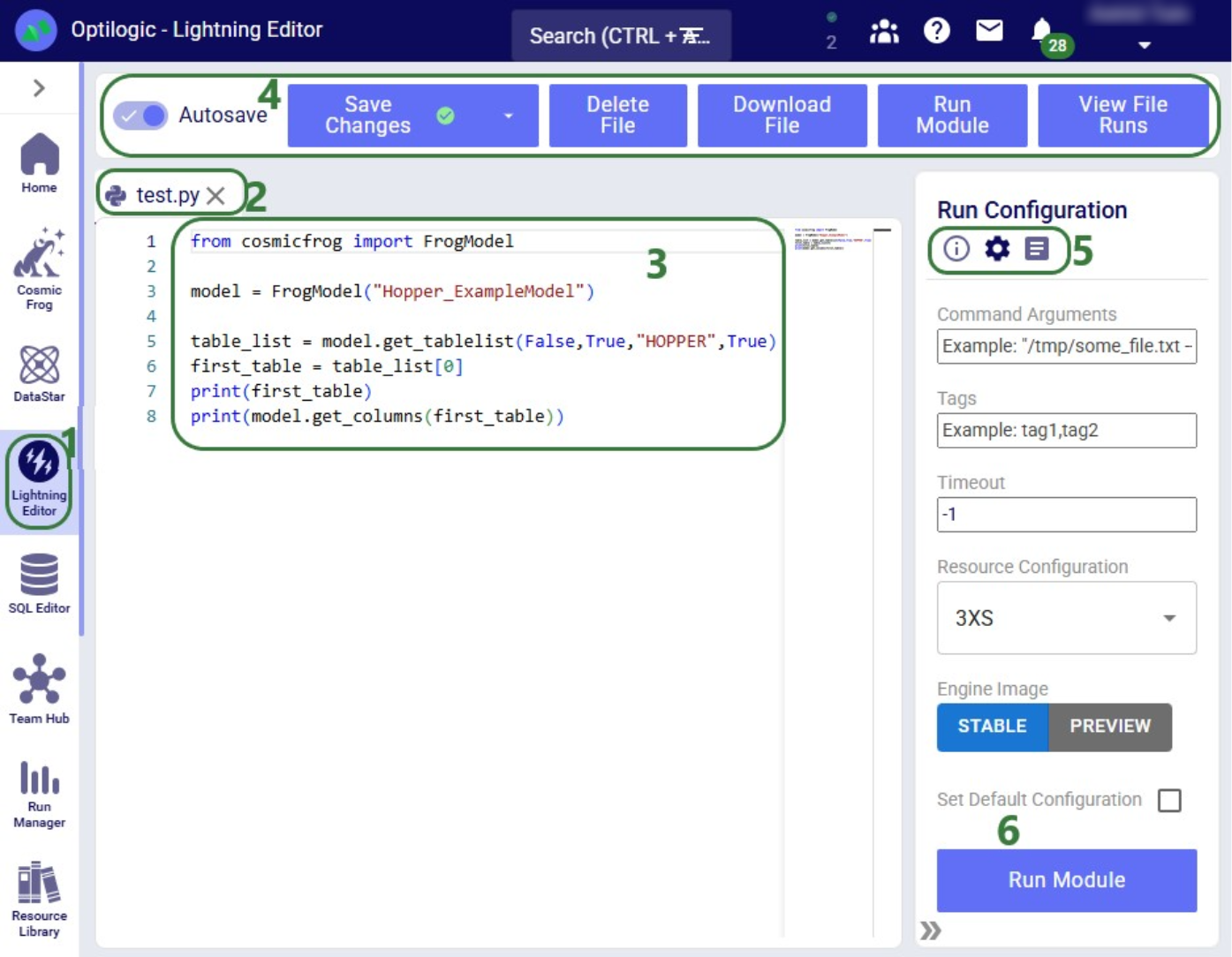Click the line with FrogModel("Hopper_ExampleModel")
This screenshot has width=1232, height=957.
392,291
